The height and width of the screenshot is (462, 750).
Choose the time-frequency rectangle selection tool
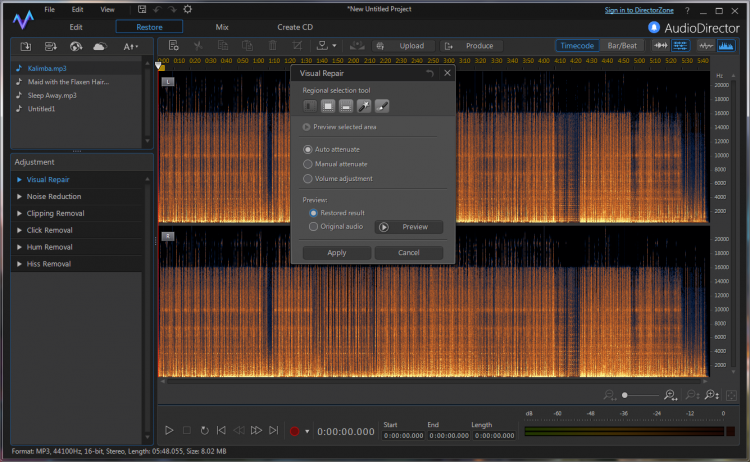tap(328, 105)
